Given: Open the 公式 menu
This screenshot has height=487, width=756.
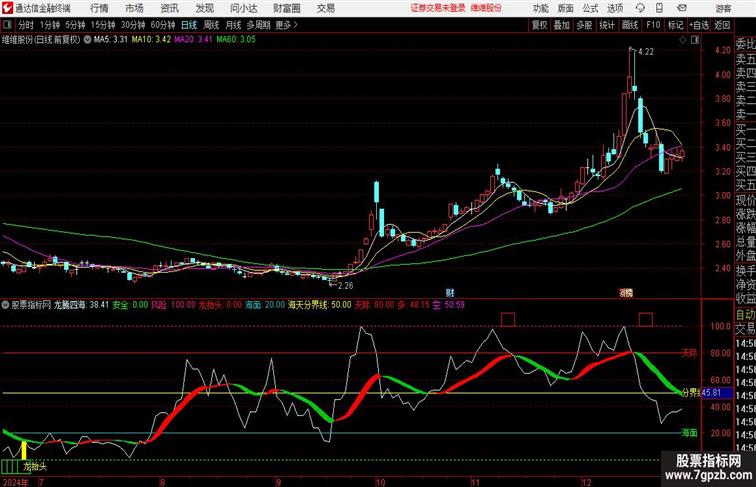Looking at the screenshot, I should [x=590, y=8].
